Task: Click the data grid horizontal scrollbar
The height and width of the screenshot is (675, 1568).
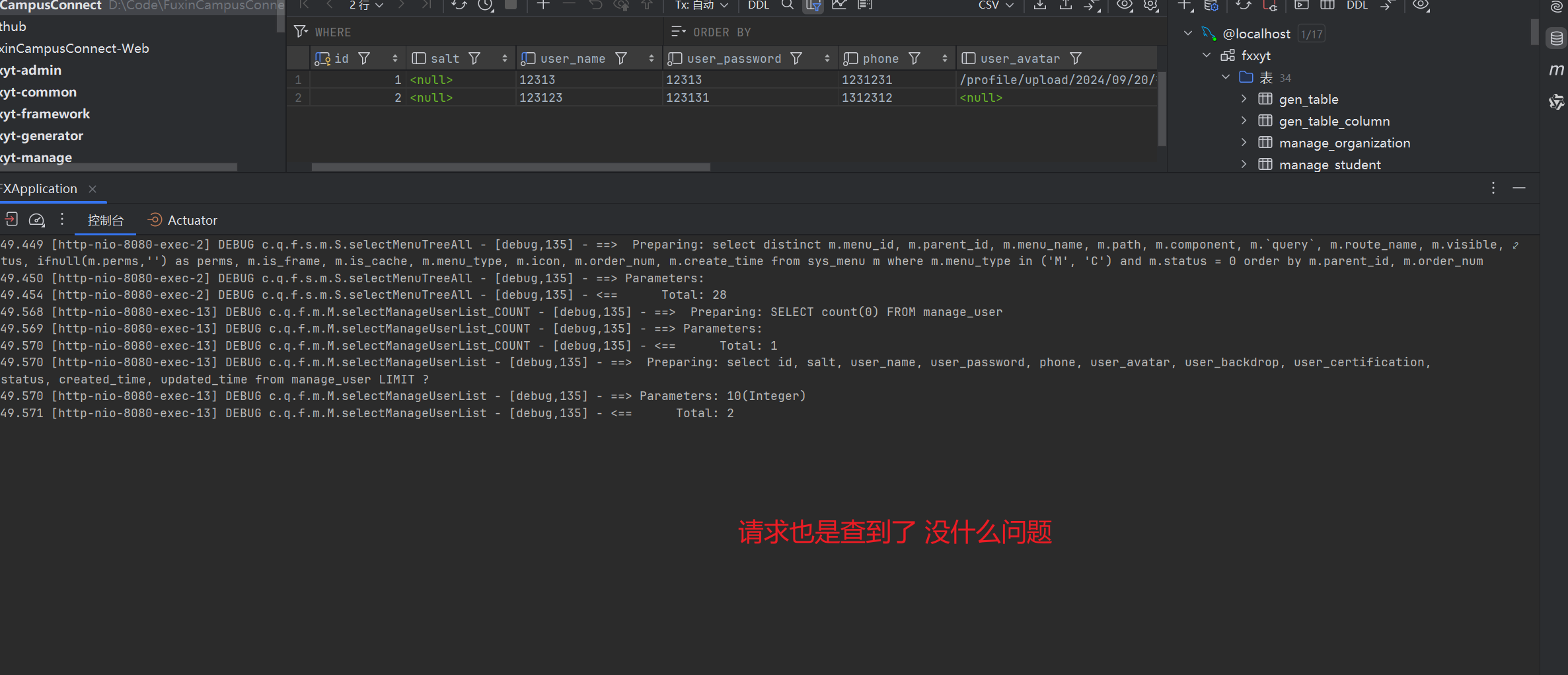Action: [511, 167]
